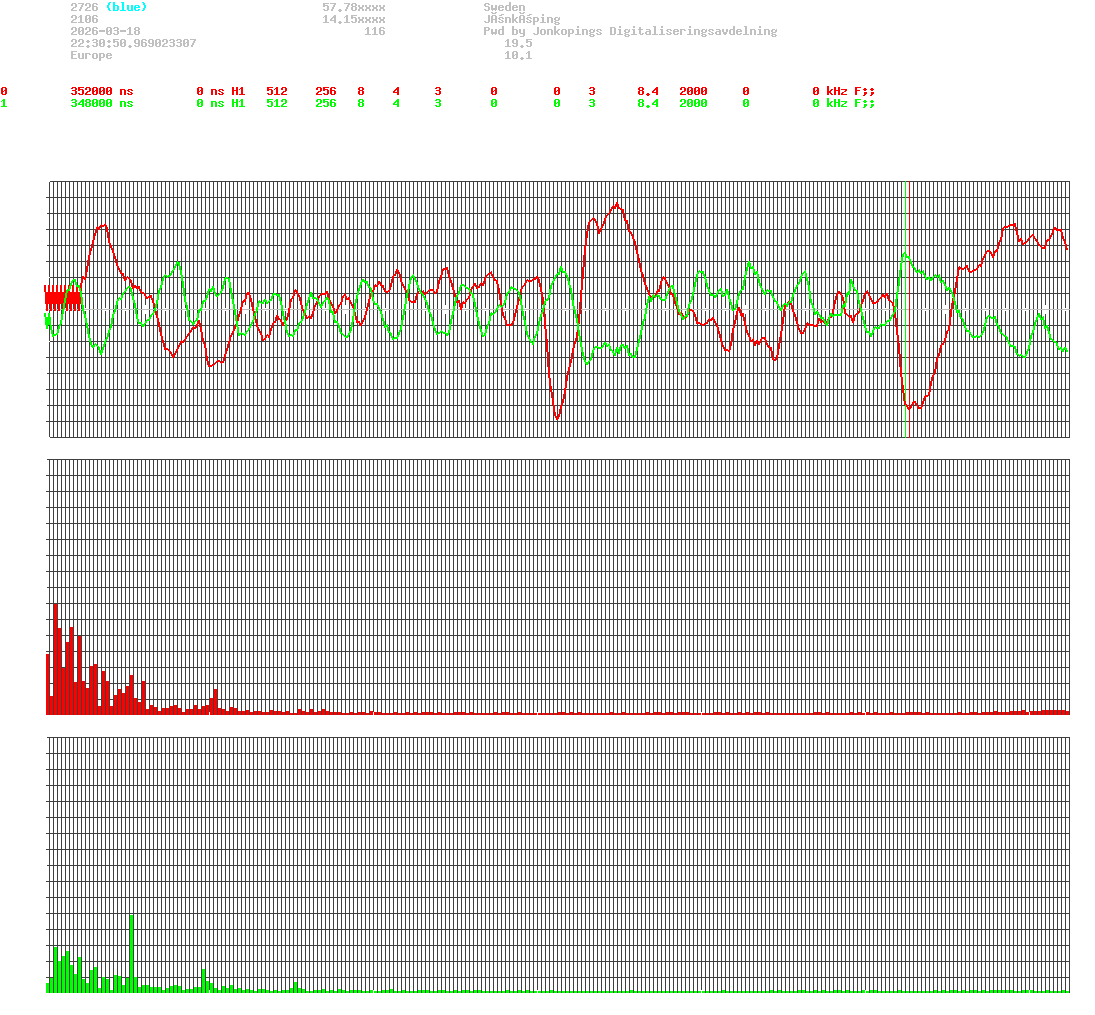
Task: Click the H1 amplifier entry for channel 0
Action: pos(239,90)
